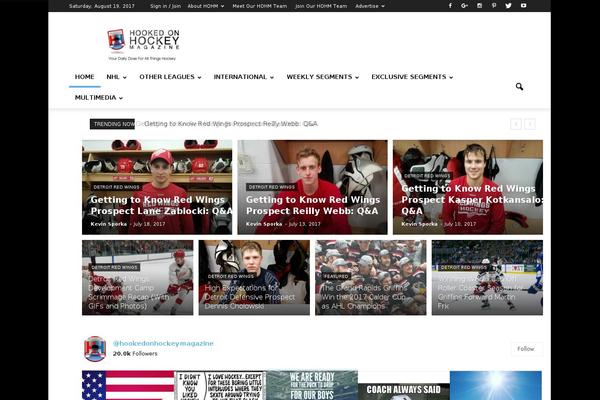Click the Follow button
The width and height of the screenshot is (600, 400).
tap(526, 349)
